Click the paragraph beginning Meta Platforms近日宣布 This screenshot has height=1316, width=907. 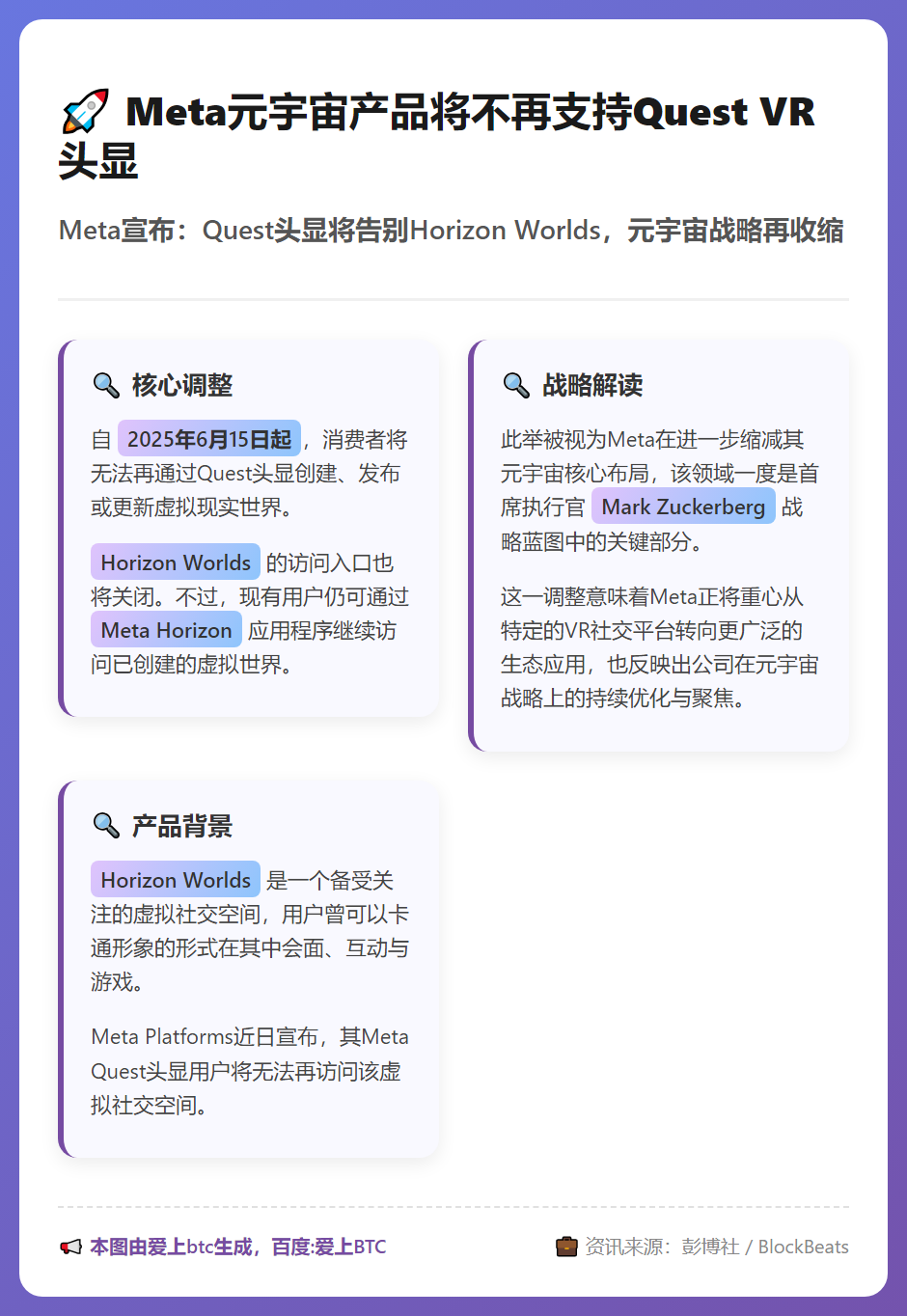250,1071
